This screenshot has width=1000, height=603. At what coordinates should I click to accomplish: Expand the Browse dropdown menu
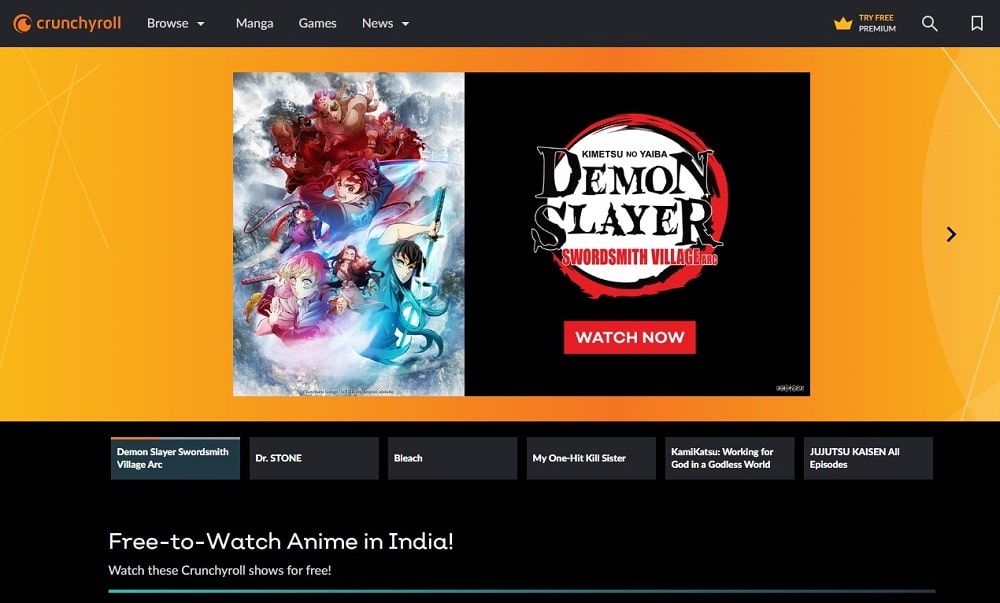[x=176, y=24]
